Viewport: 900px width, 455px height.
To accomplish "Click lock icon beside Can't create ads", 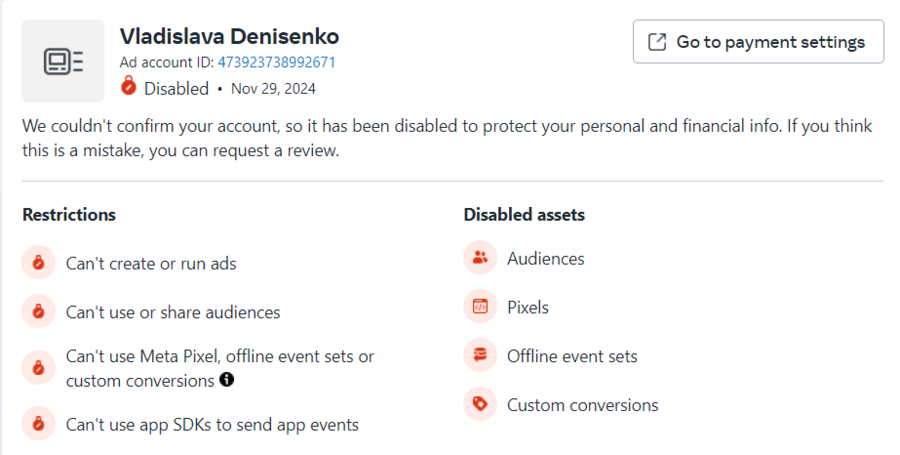I will point(38,264).
